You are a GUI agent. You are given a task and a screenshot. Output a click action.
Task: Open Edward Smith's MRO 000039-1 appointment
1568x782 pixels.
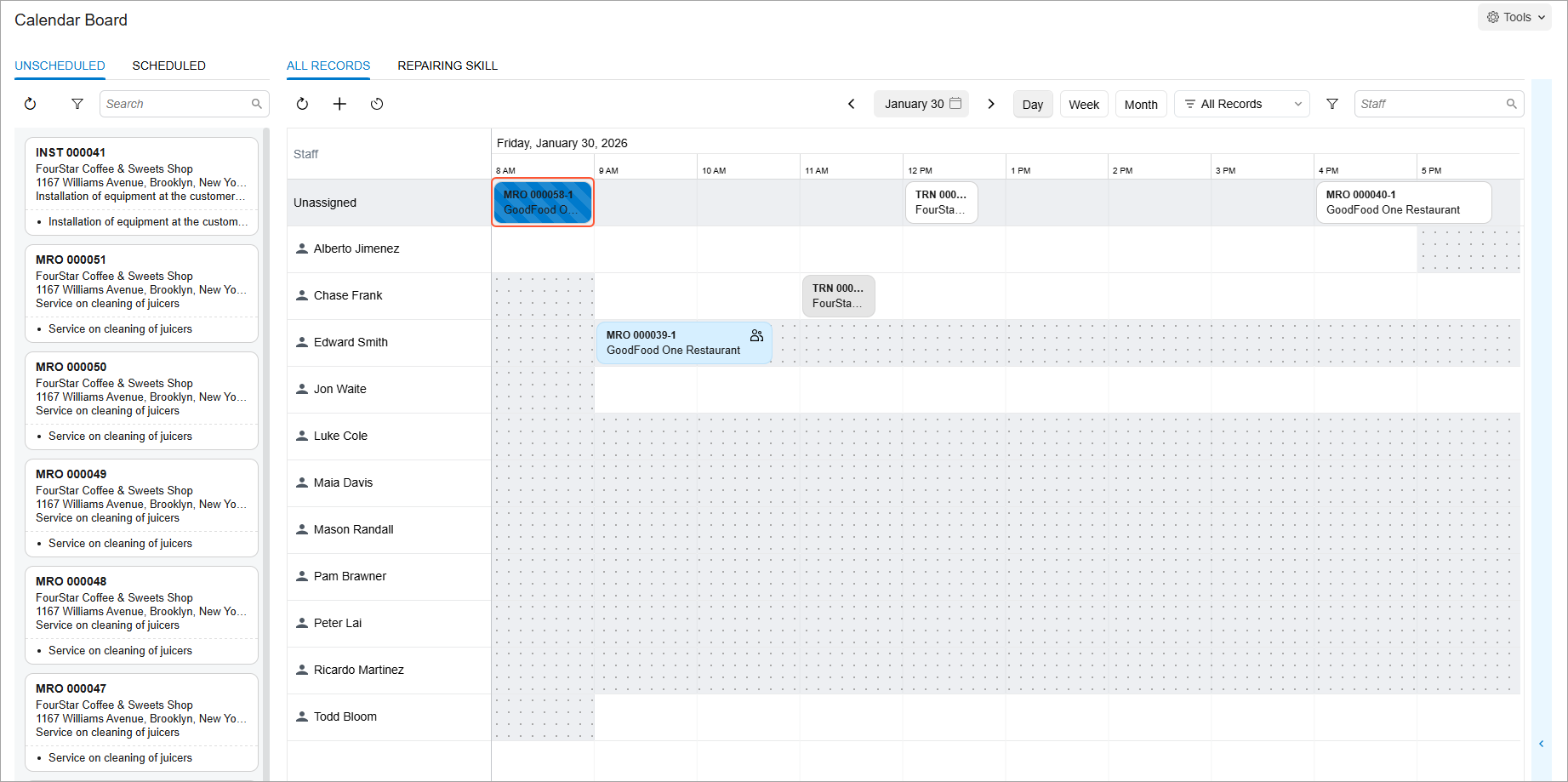click(x=684, y=343)
